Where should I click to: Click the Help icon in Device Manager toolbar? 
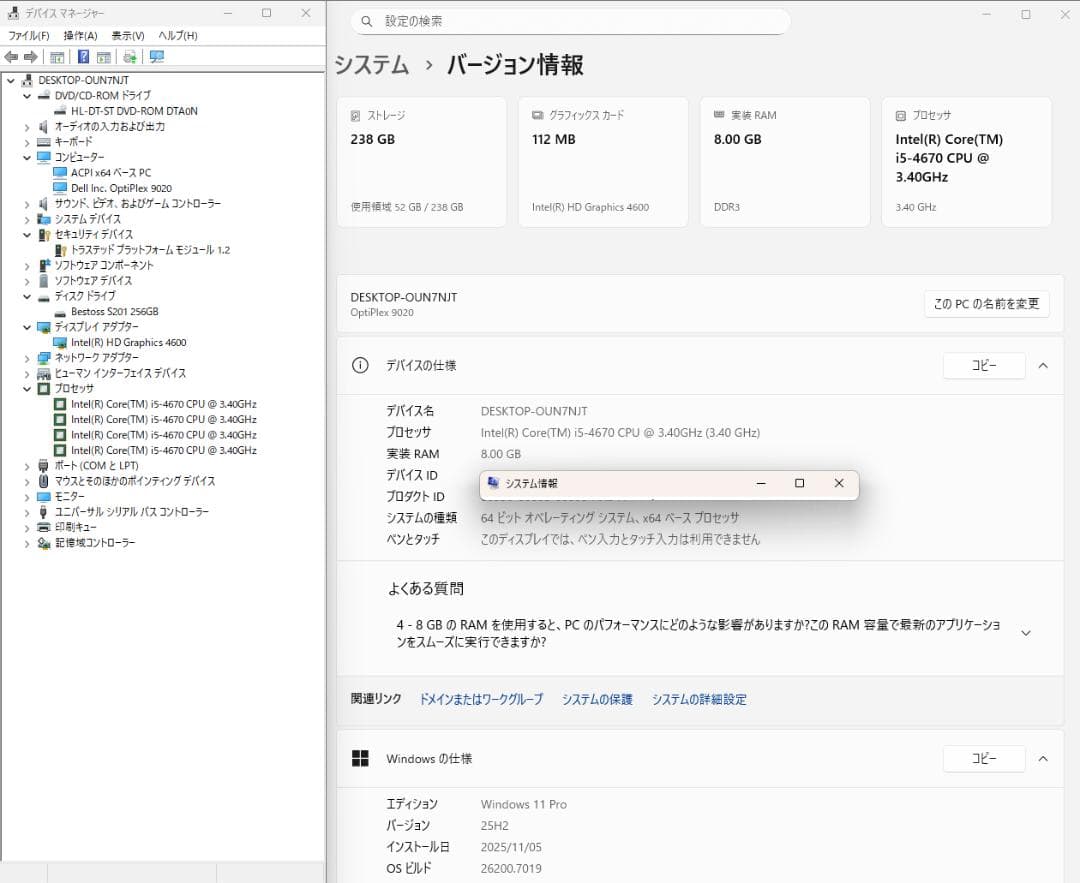[83, 57]
